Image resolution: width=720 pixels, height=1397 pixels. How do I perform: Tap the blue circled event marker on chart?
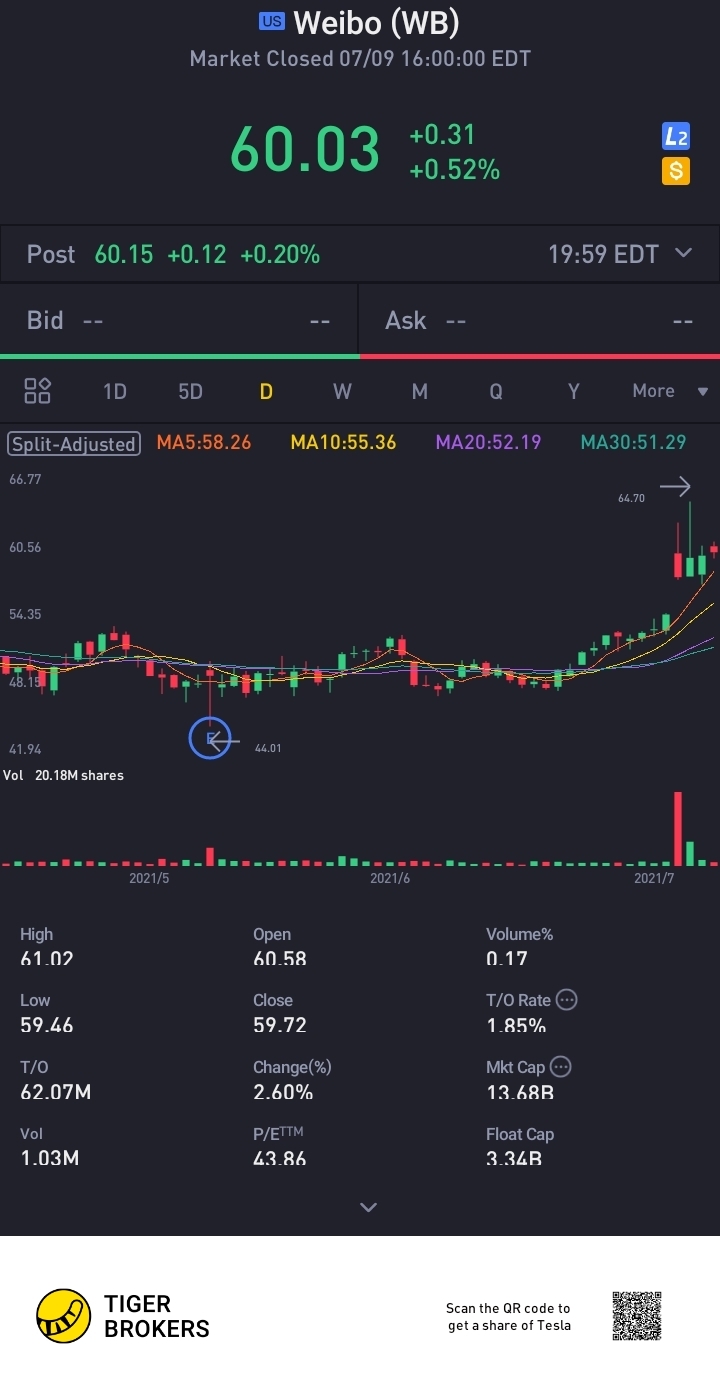coord(210,739)
